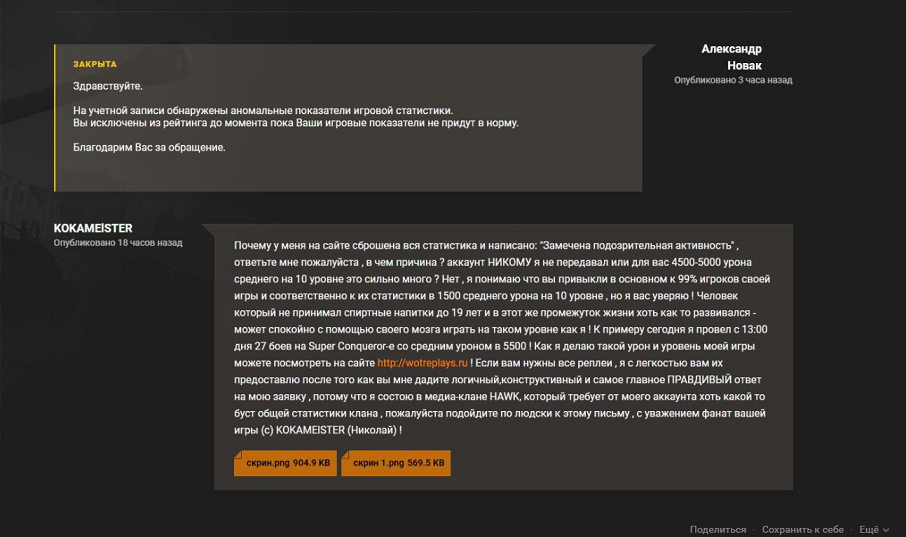Open the скрин.png attachment
The width and height of the screenshot is (906, 537).
(x=285, y=463)
